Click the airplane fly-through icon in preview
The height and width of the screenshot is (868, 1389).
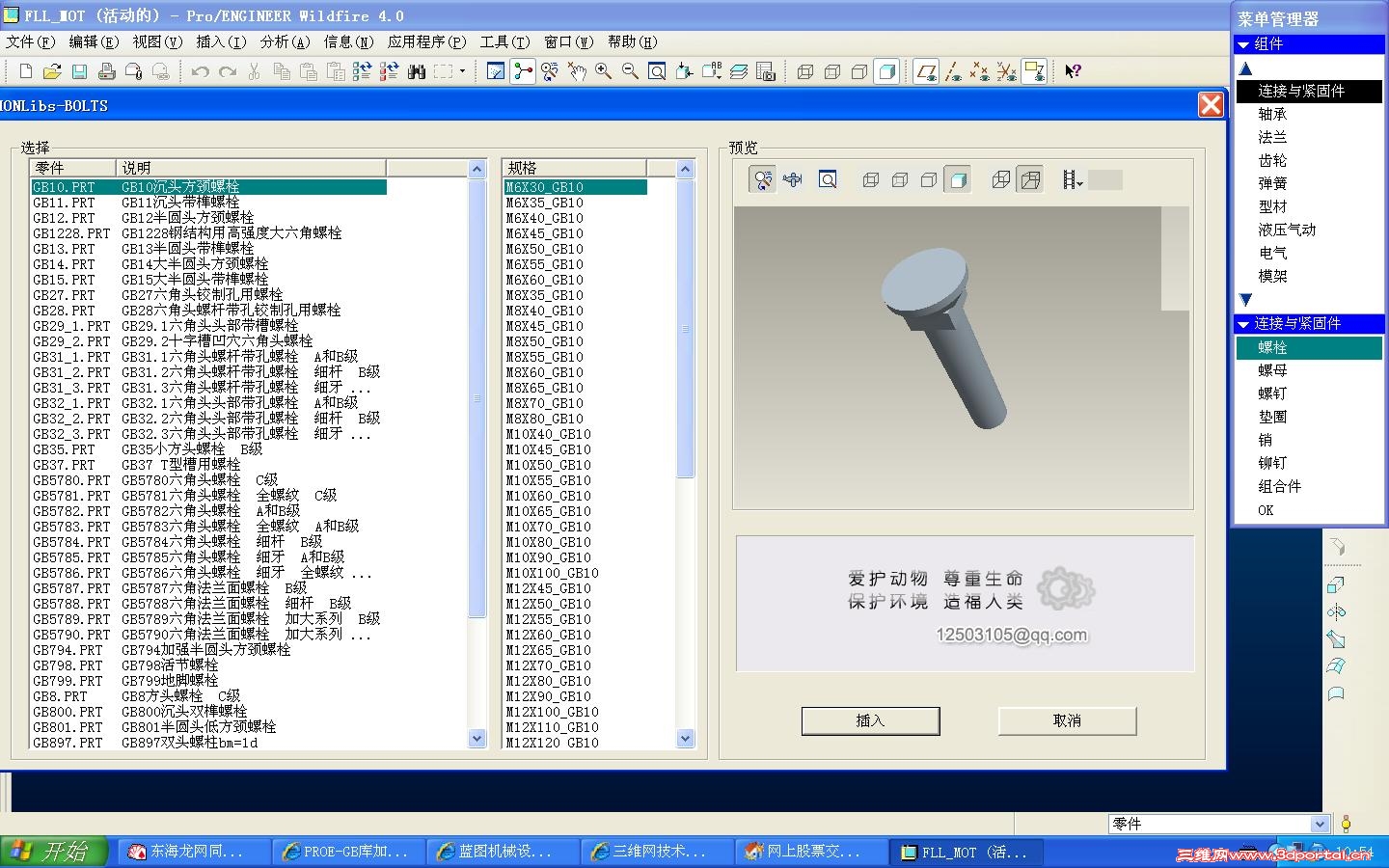793,179
